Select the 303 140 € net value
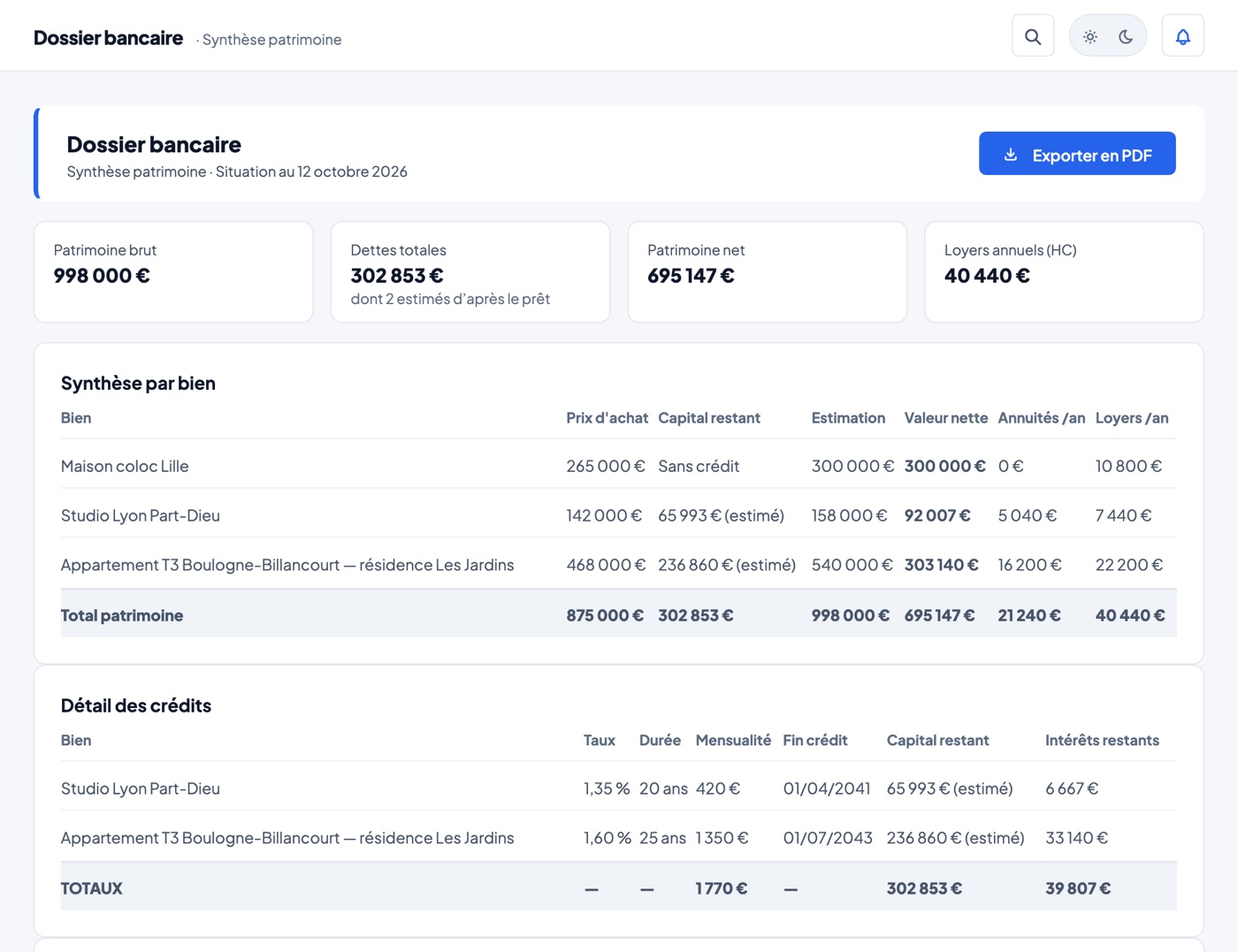Image resolution: width=1238 pixels, height=952 pixels. click(941, 565)
